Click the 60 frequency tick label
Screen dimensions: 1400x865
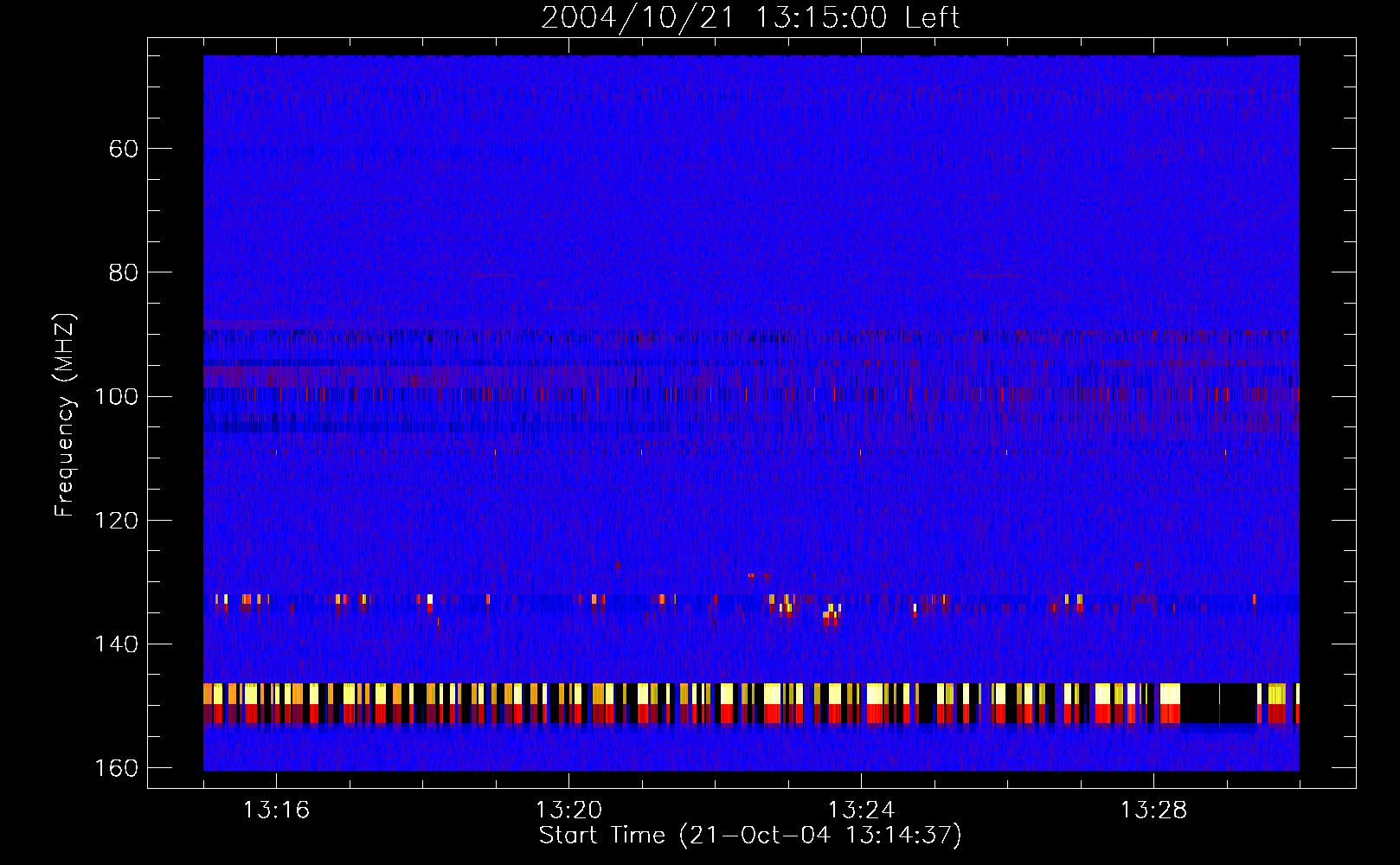coord(124,149)
